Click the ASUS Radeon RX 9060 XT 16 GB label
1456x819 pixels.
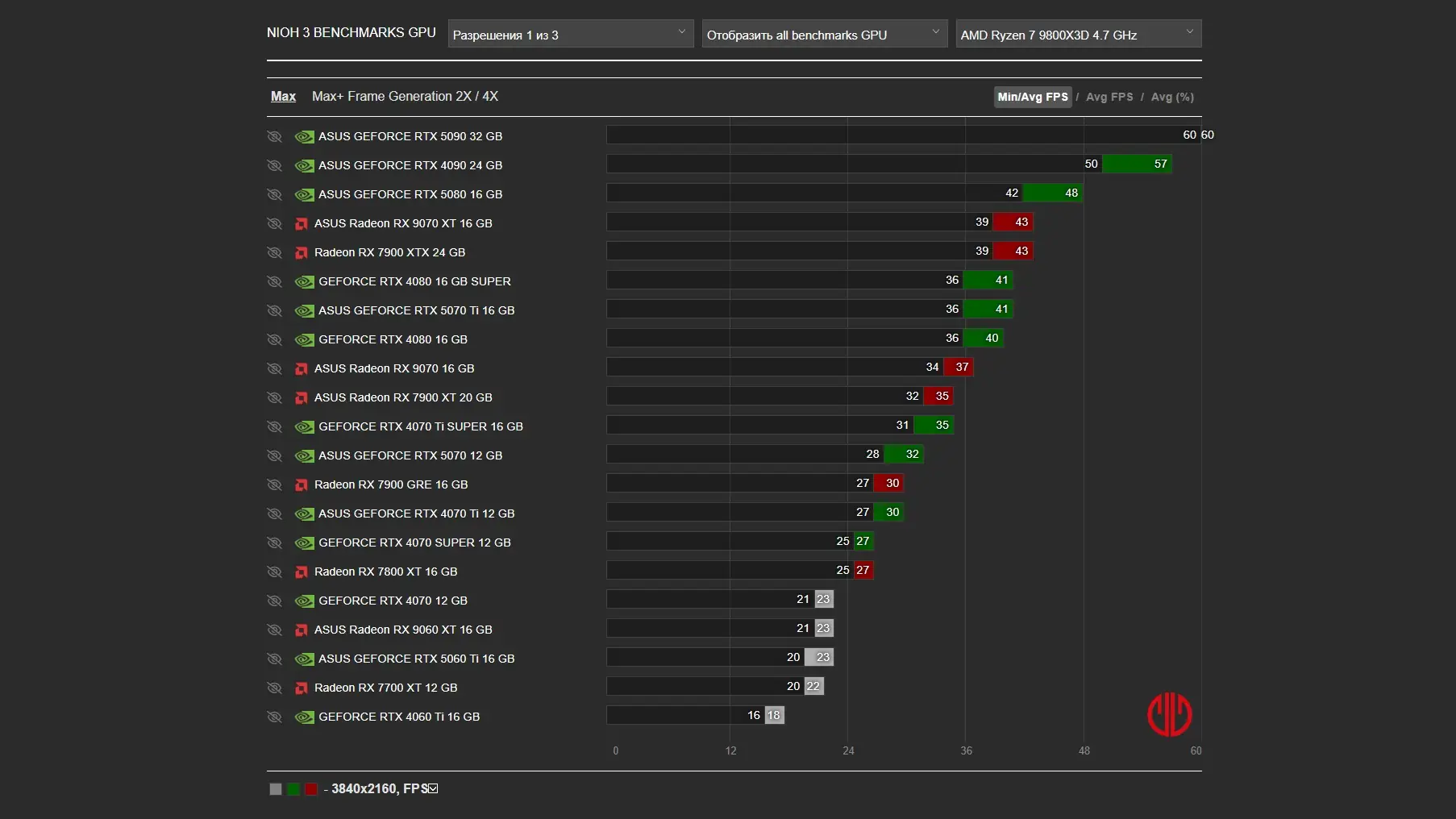403,630
